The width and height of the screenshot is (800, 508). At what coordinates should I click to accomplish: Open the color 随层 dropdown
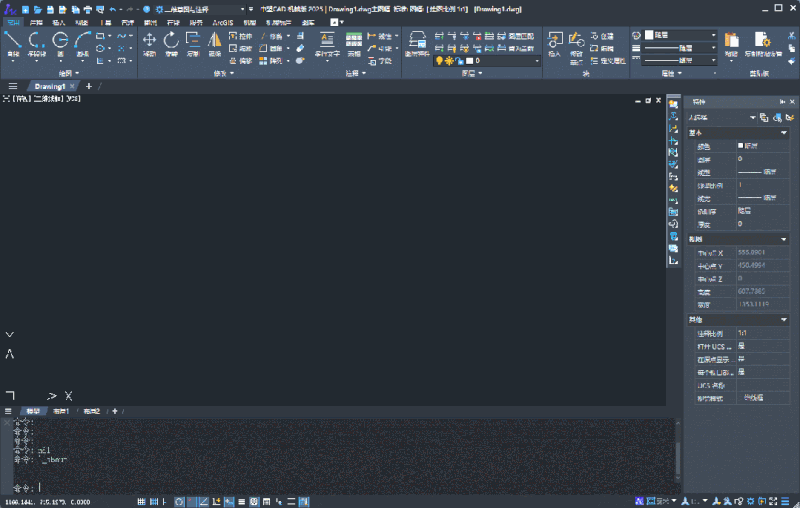(713, 35)
